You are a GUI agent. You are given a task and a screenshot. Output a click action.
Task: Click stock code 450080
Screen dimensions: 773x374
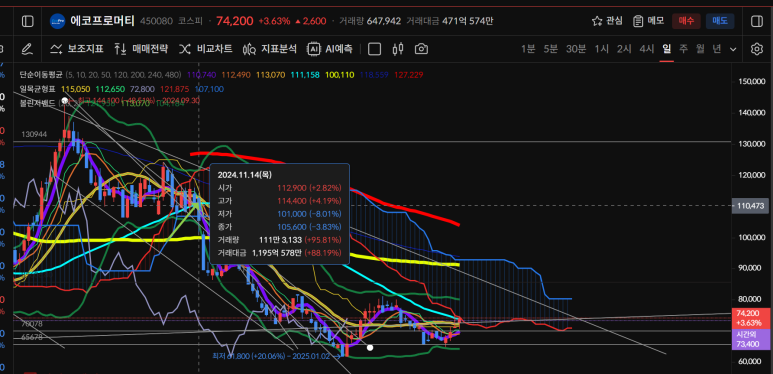(156, 21)
